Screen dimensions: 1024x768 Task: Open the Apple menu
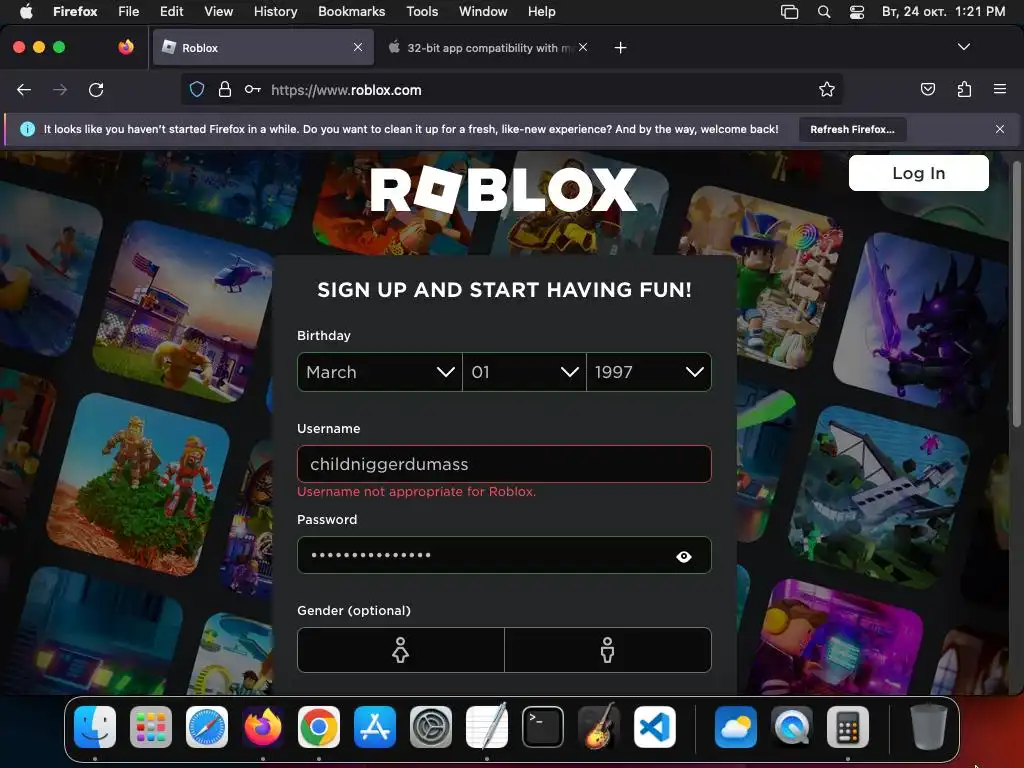[x=26, y=11]
